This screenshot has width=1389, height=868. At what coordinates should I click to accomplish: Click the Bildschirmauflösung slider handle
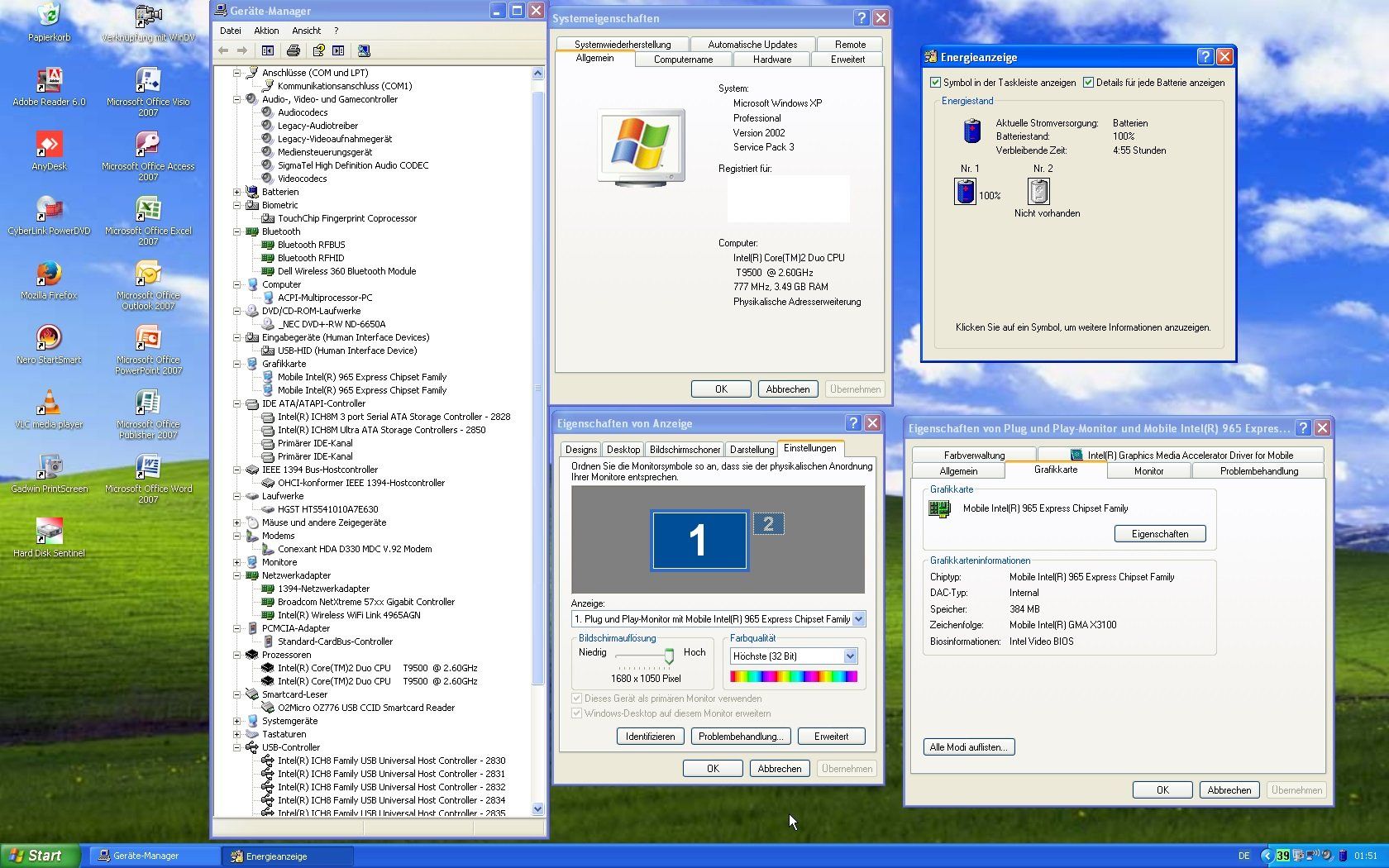click(x=669, y=656)
